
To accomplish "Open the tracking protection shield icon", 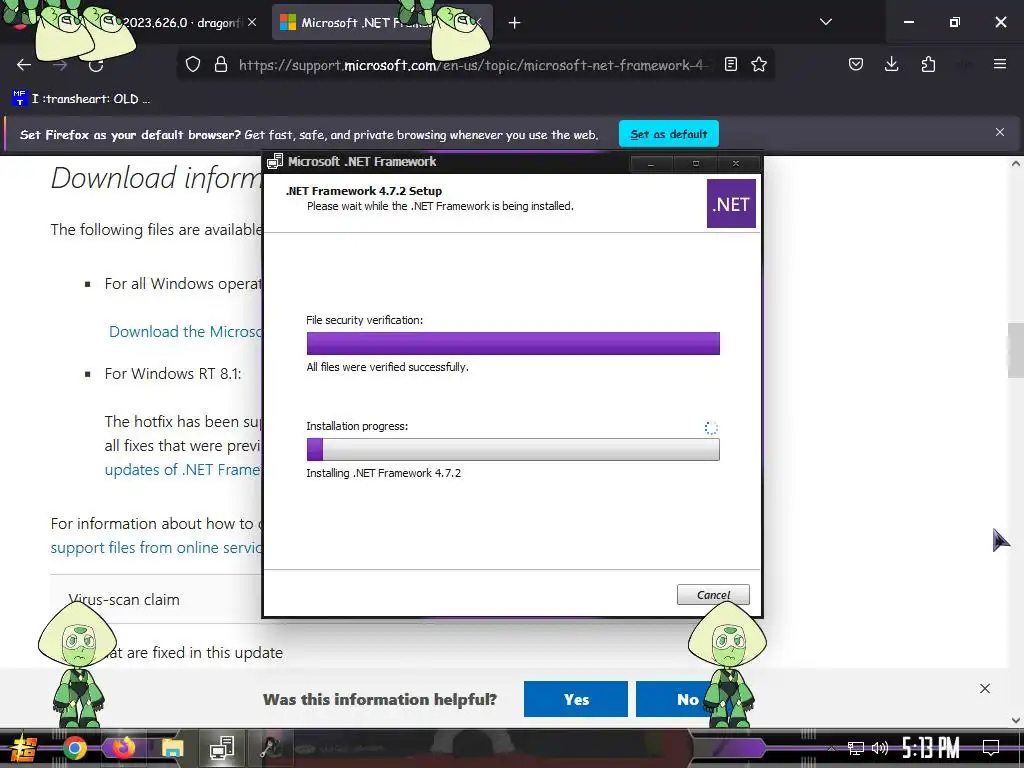I will 193,65.
